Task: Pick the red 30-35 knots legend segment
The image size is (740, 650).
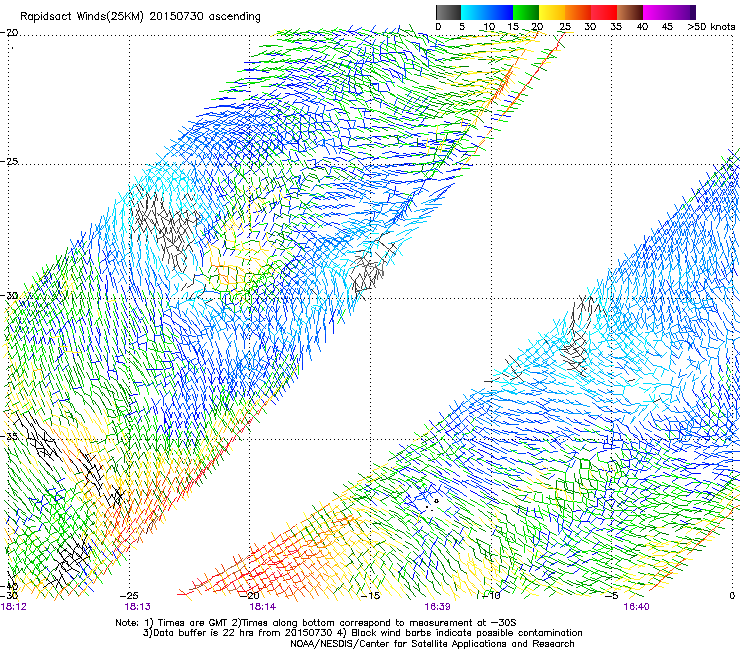Action: 604,12
